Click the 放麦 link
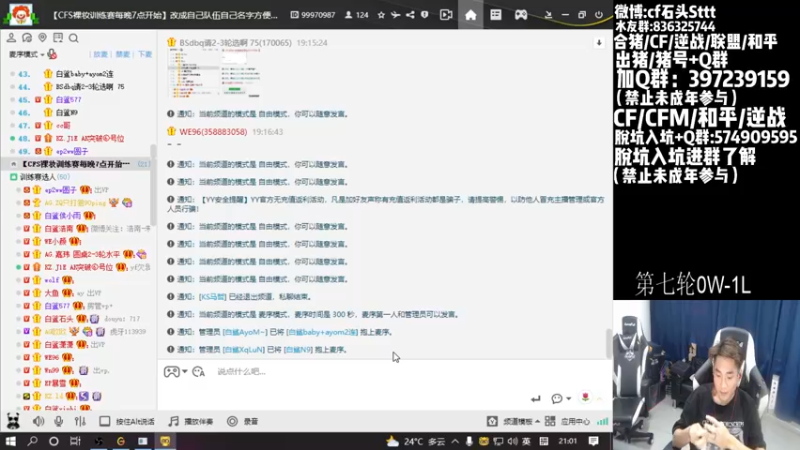This screenshot has height=450, width=800. (x=101, y=54)
